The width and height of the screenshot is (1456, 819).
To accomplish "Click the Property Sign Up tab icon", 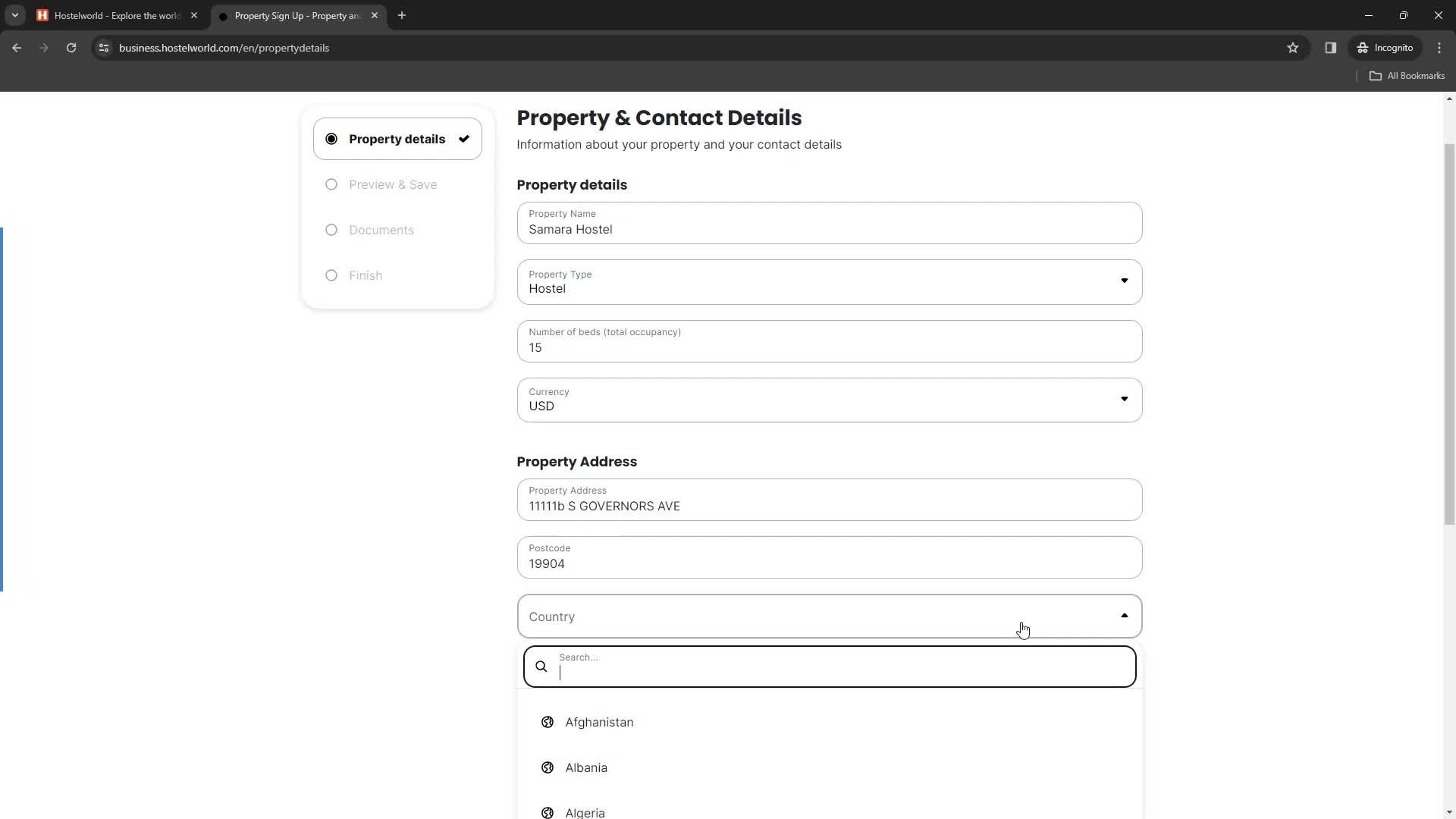I will click(222, 15).
